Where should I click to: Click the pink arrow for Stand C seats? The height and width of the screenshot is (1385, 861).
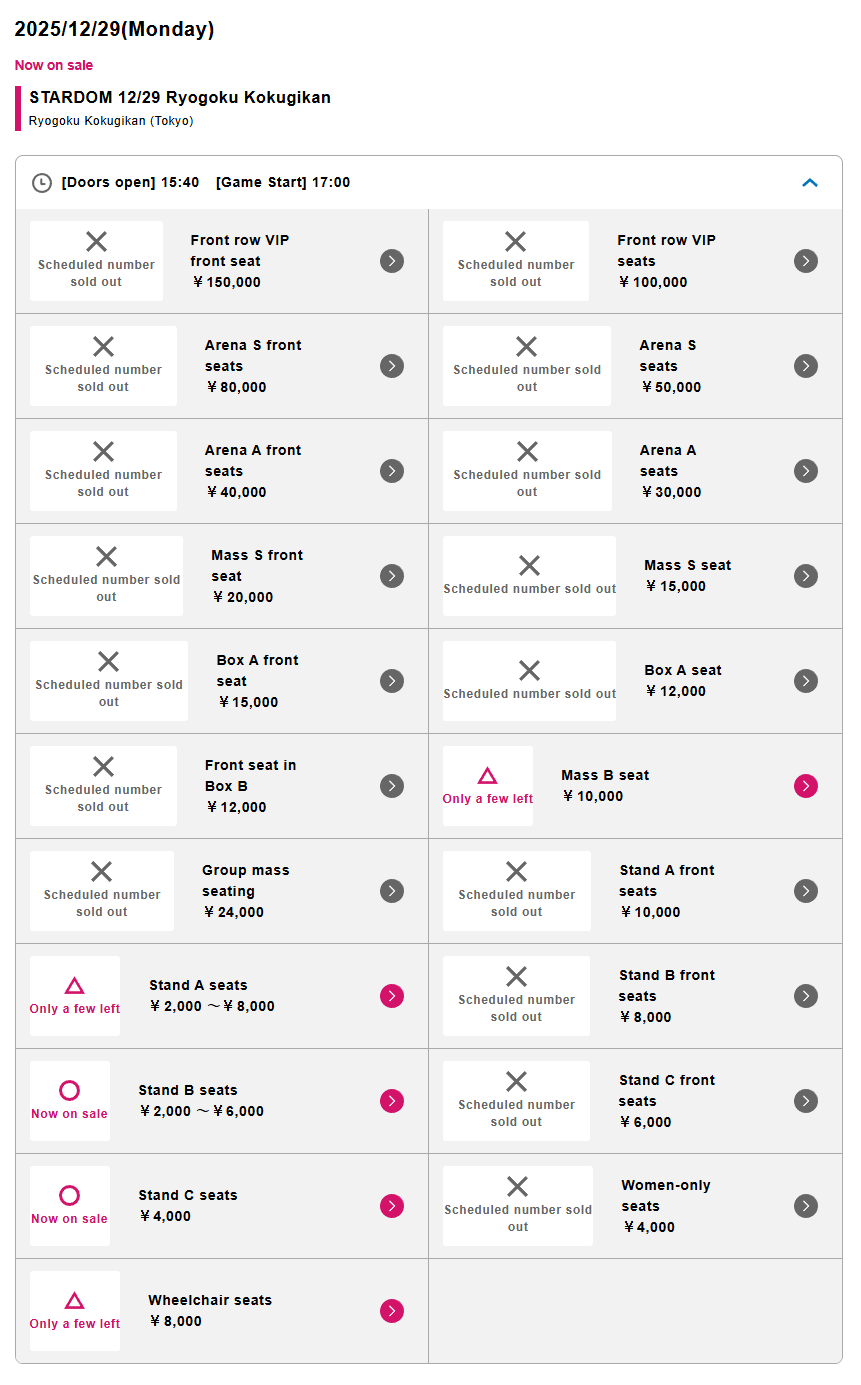click(392, 1206)
